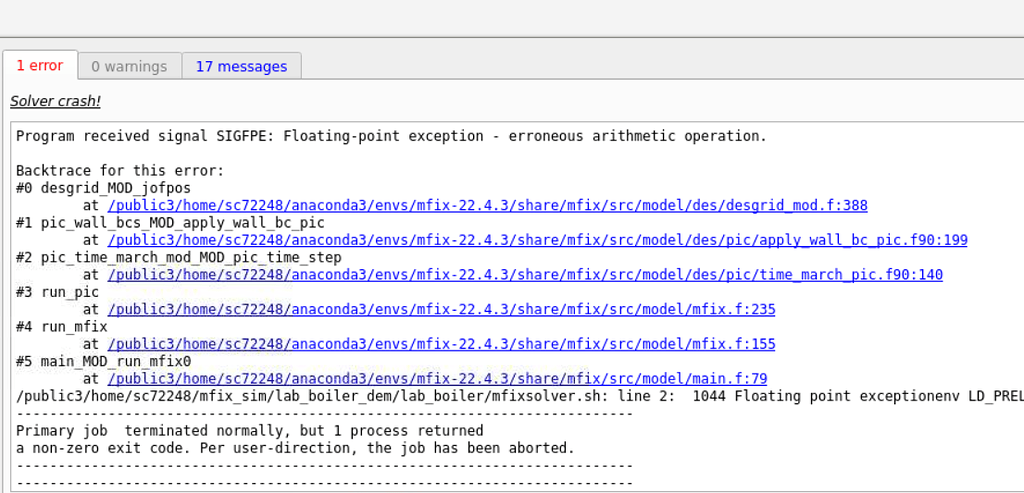Open the 0 warnings tab
The image size is (1024, 493).
point(129,67)
